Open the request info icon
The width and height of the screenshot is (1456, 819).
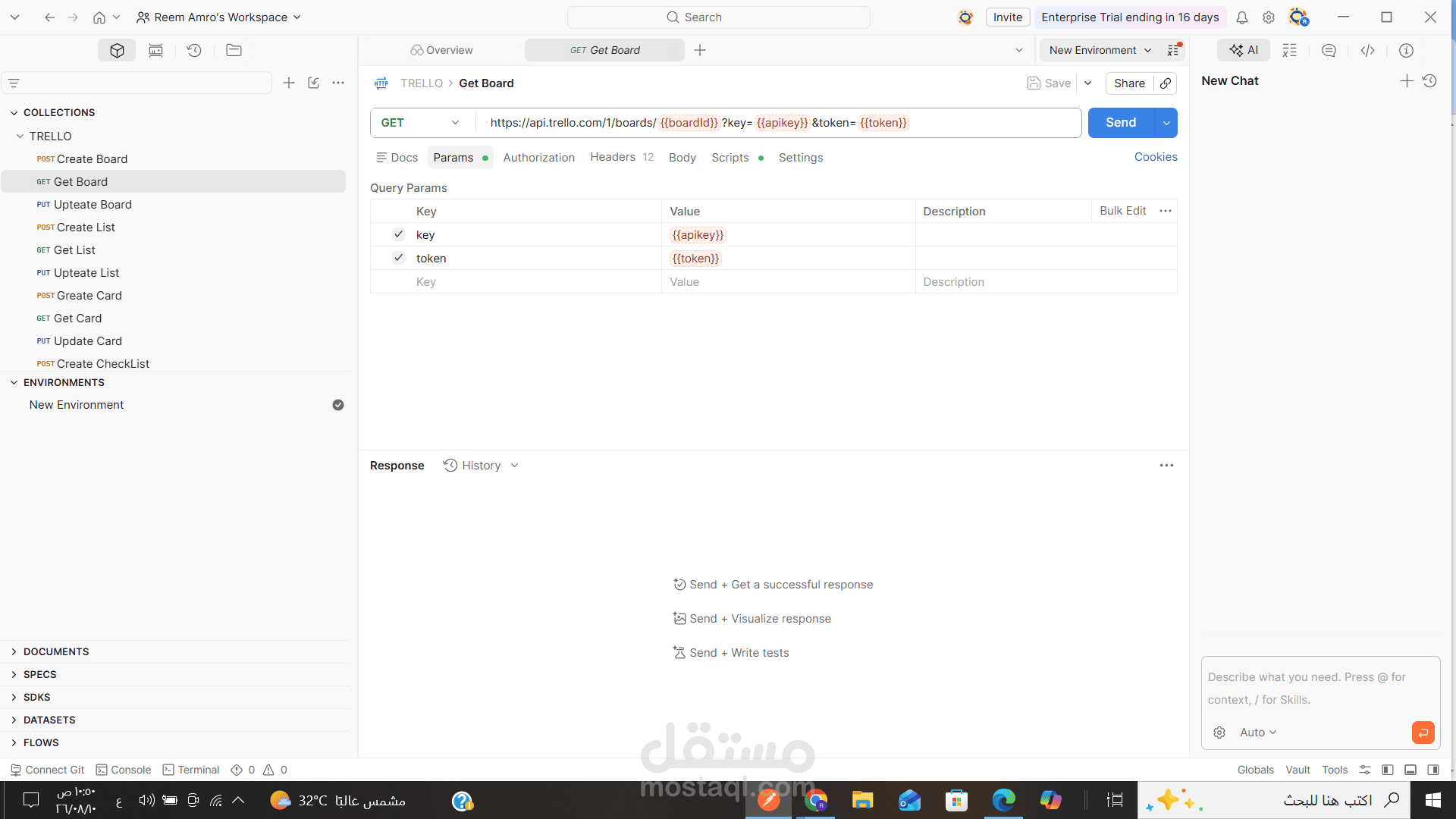click(1406, 50)
